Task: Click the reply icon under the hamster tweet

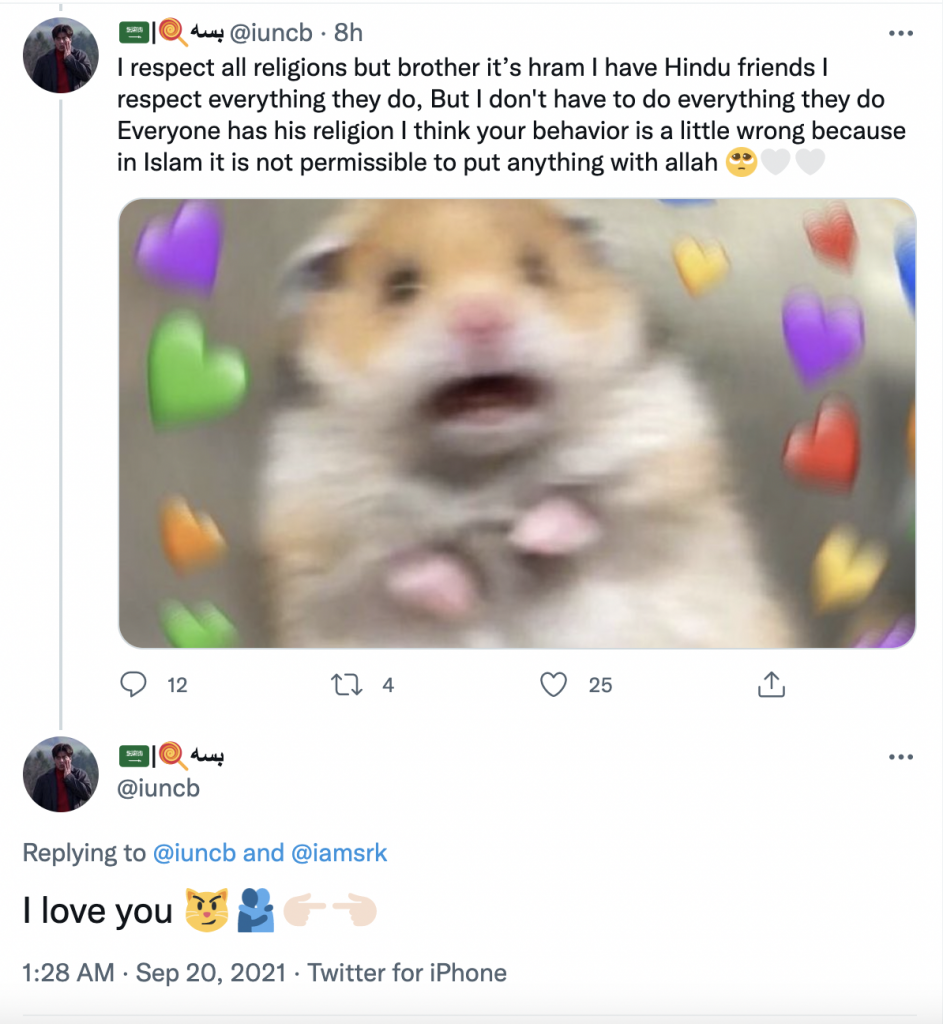Action: point(134,685)
